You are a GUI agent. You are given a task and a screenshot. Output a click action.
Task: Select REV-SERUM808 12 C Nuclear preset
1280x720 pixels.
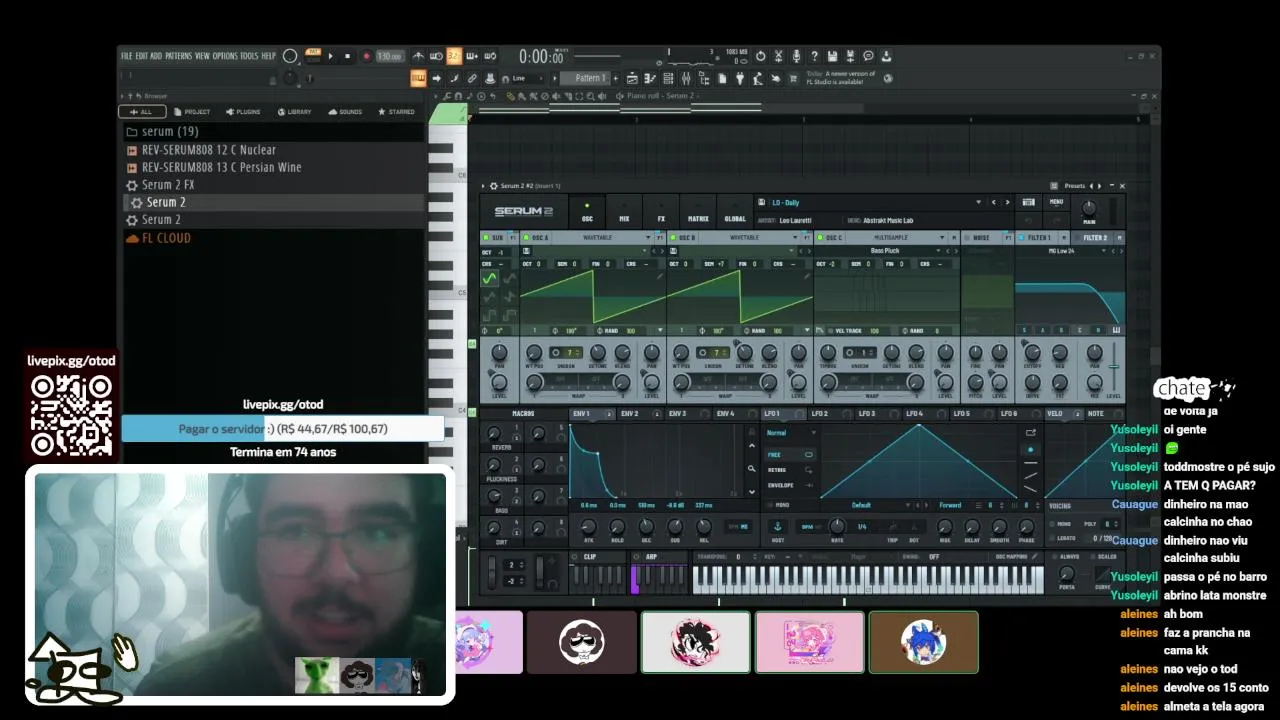(272, 150)
